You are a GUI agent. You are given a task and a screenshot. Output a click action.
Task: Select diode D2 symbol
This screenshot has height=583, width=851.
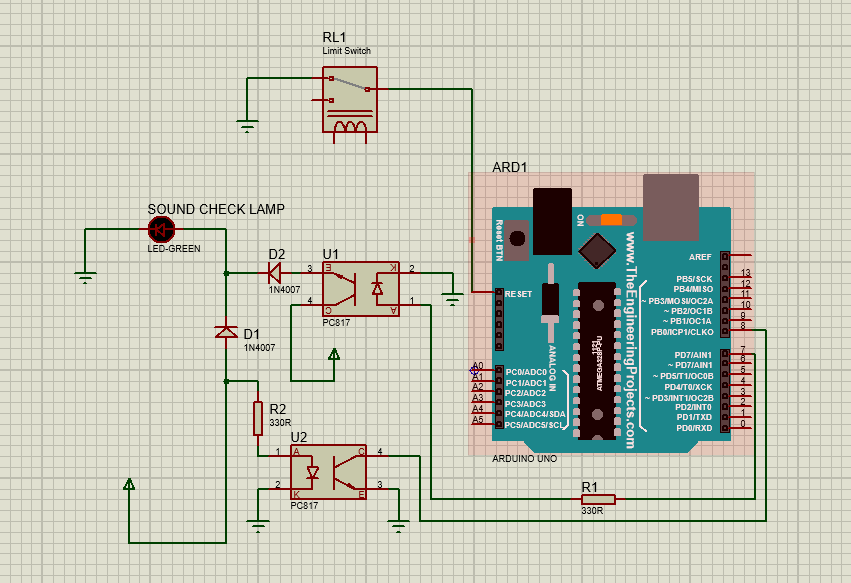273,270
